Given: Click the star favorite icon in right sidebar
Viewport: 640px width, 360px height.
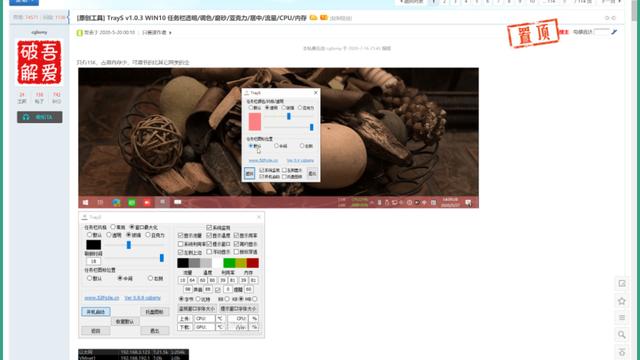Looking at the screenshot, I should click(x=622, y=301).
